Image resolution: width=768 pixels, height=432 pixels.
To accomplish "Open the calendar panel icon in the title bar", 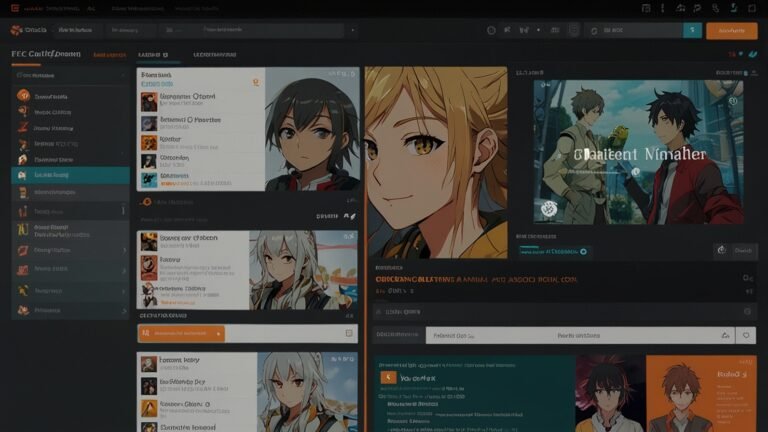I will (646, 8).
